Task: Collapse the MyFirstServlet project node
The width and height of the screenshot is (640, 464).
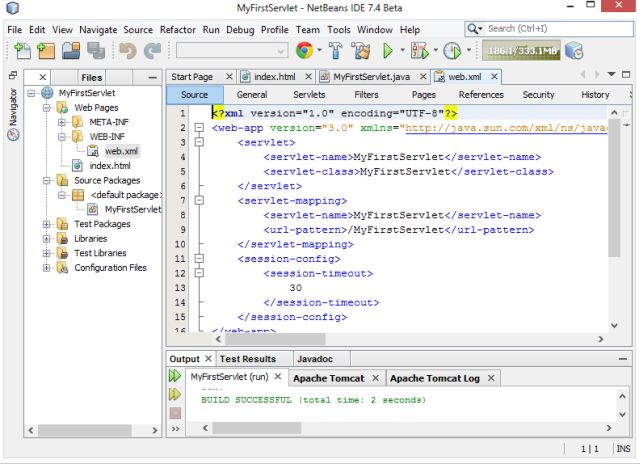Action: click(x=31, y=93)
